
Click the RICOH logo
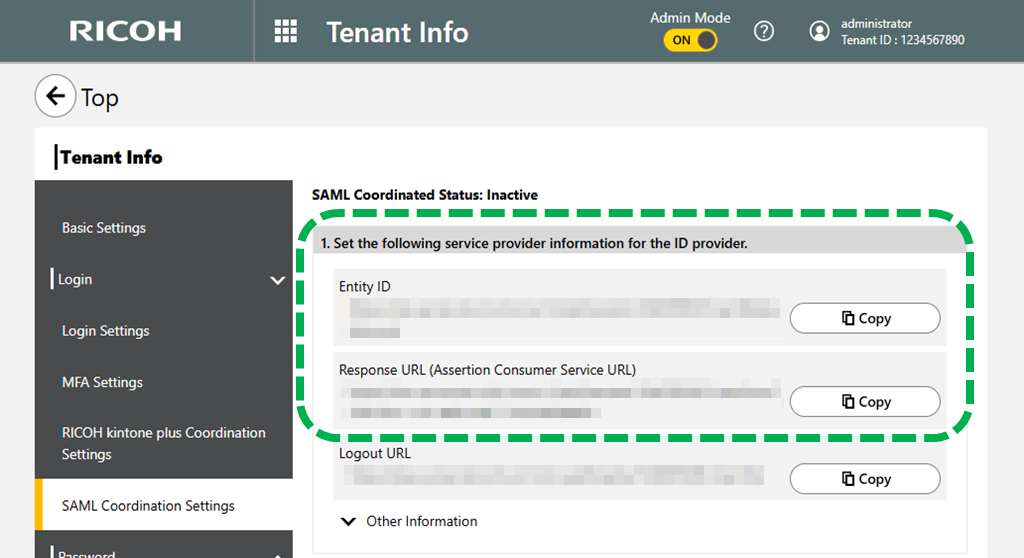(x=125, y=31)
